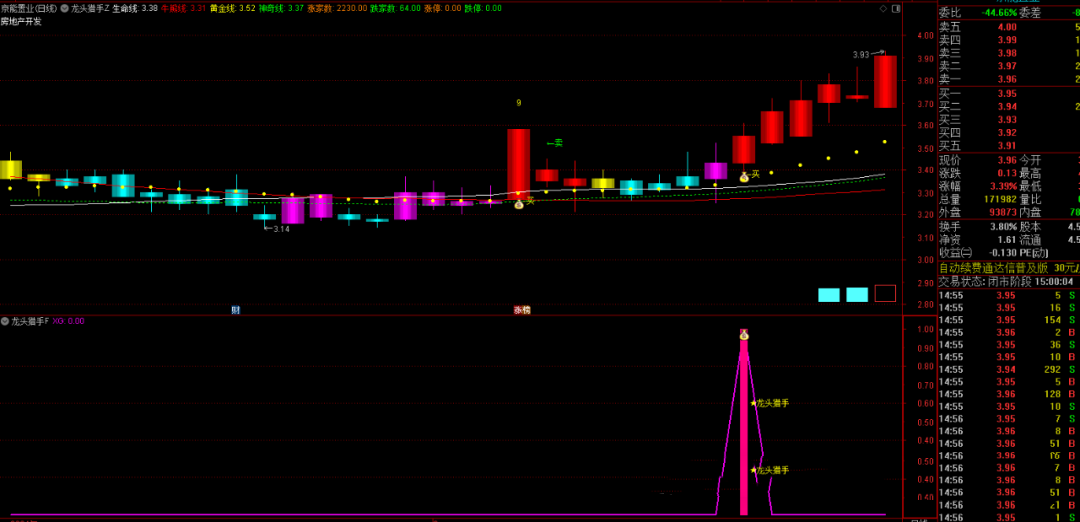
Task: Click the tall red candle labeled 9
Action: 519,164
